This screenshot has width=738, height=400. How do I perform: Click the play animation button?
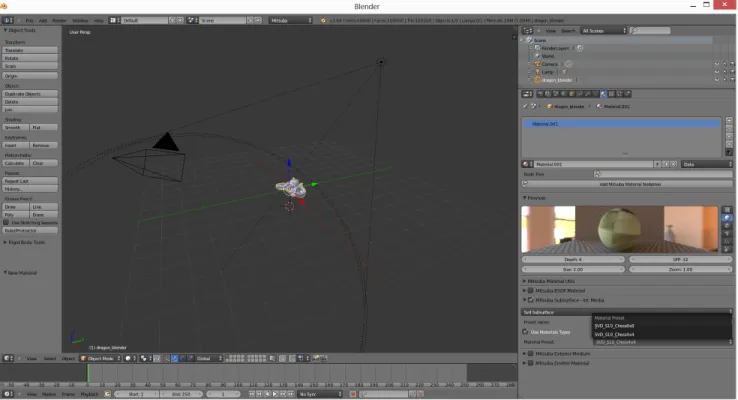(275, 394)
